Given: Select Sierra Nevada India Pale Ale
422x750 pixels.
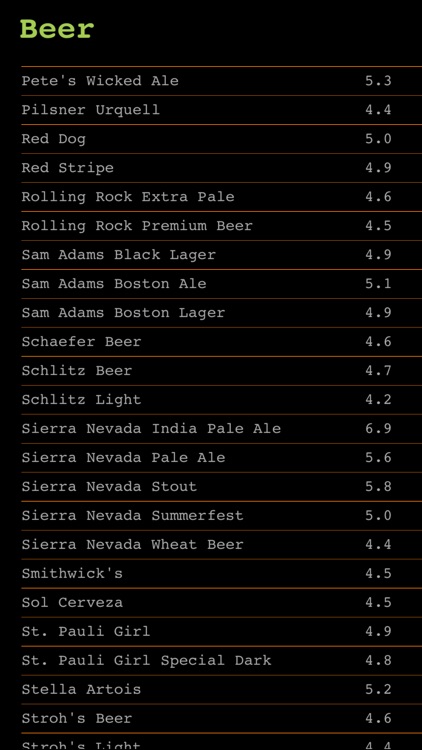Looking at the screenshot, I should coord(222,429).
